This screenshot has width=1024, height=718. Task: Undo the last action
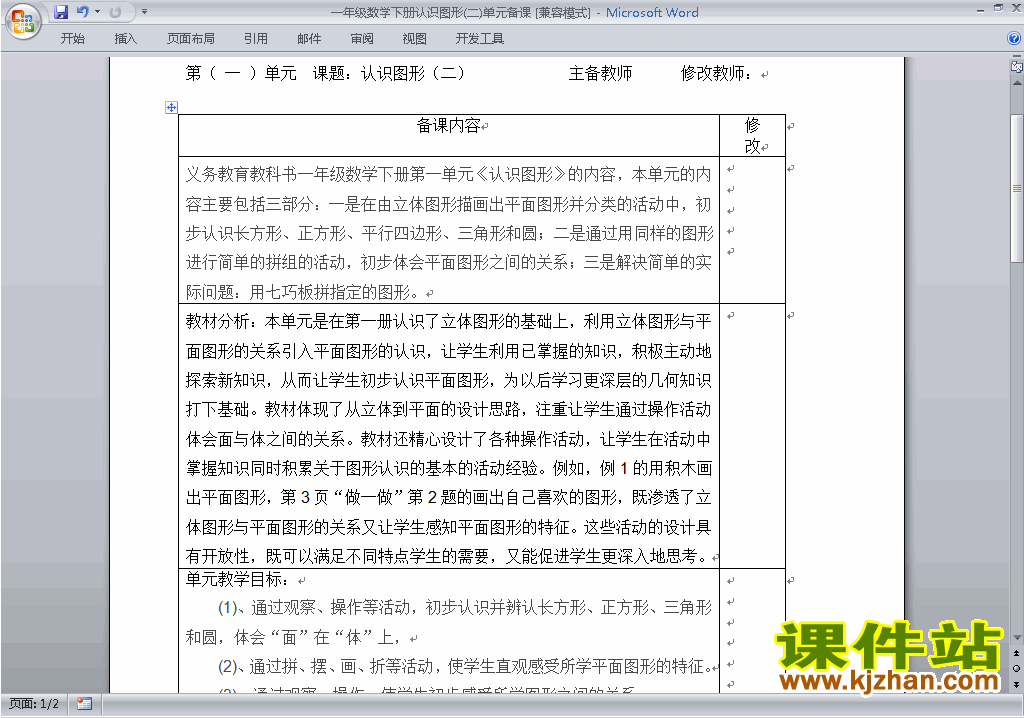pos(82,12)
